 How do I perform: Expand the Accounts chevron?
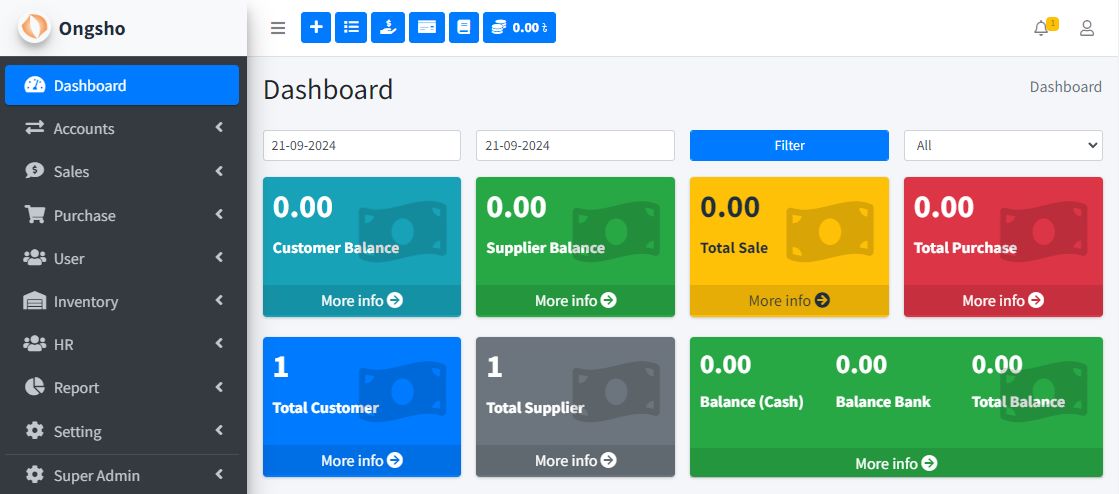point(219,128)
